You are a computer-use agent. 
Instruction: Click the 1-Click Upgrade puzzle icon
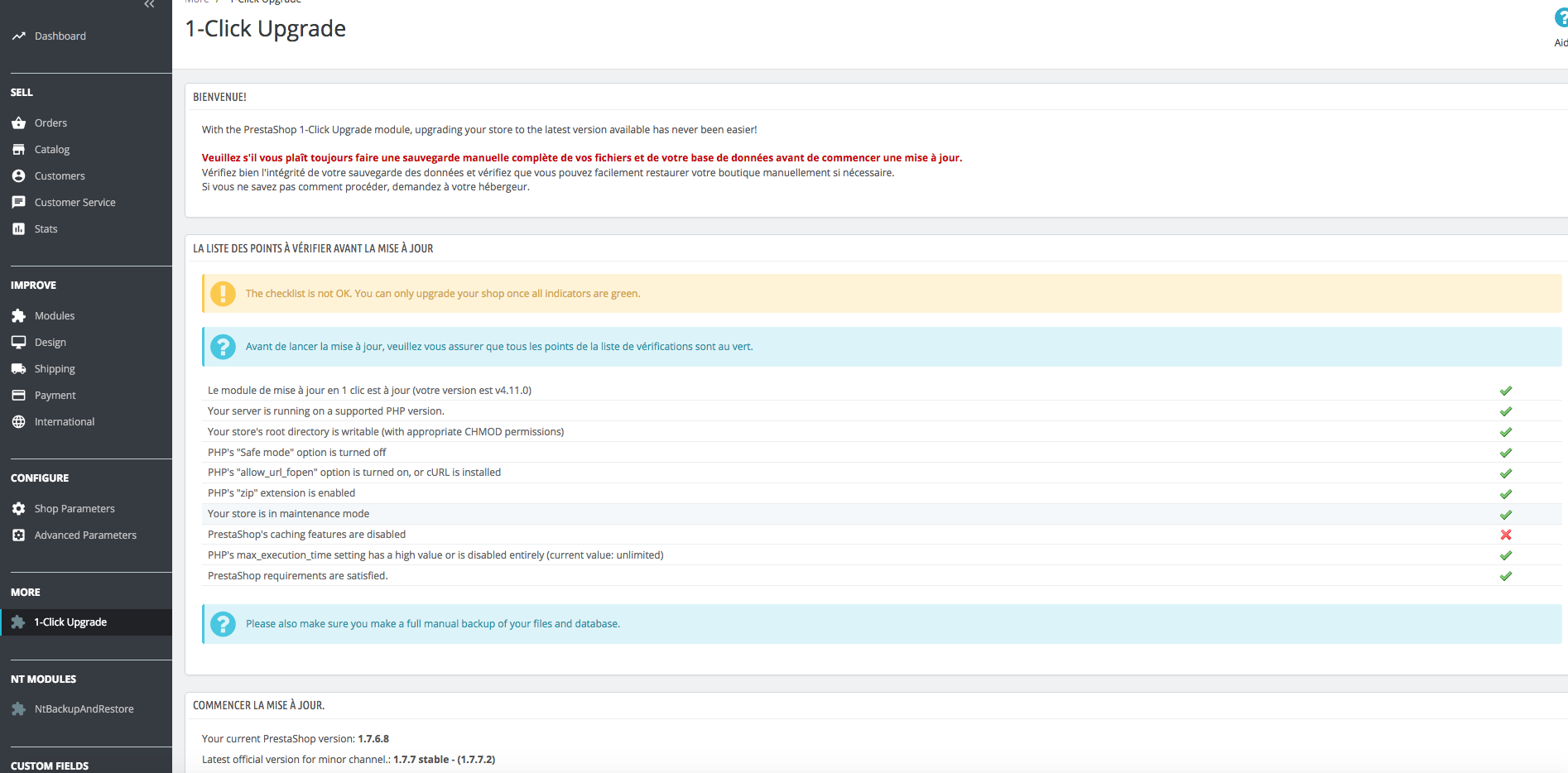click(x=18, y=622)
